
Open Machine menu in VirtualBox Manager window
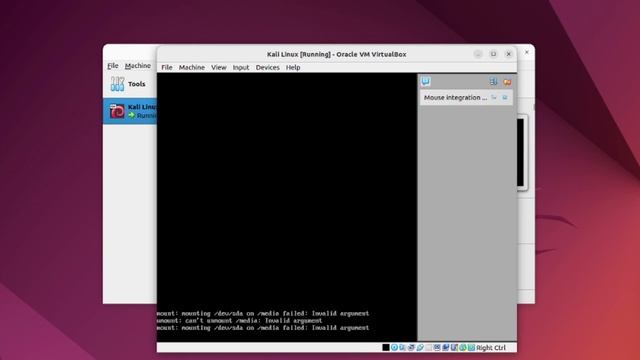pyautogui.click(x=138, y=66)
